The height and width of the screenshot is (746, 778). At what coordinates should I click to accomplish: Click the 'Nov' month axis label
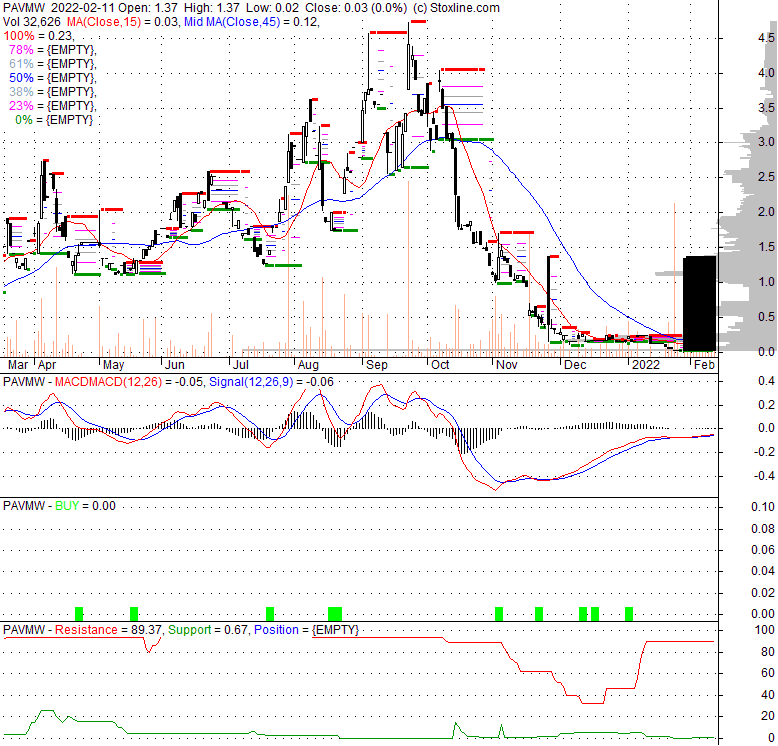507,365
